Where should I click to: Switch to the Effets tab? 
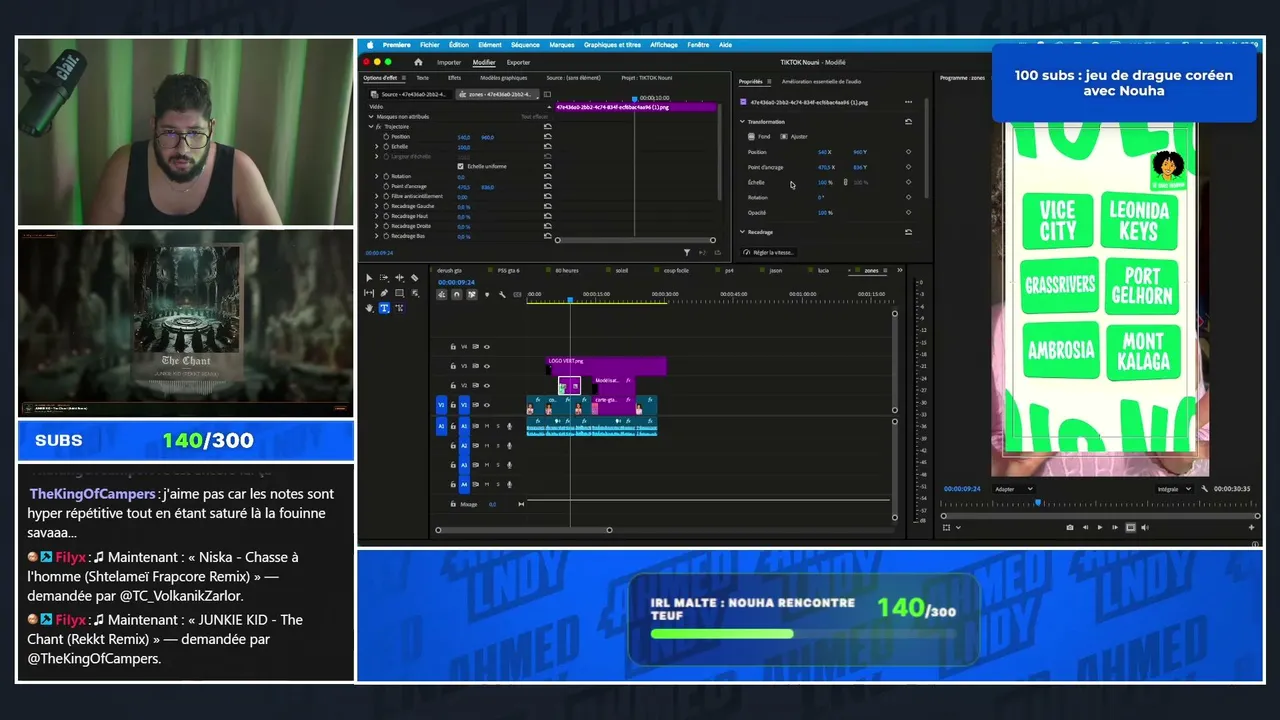coord(454,78)
